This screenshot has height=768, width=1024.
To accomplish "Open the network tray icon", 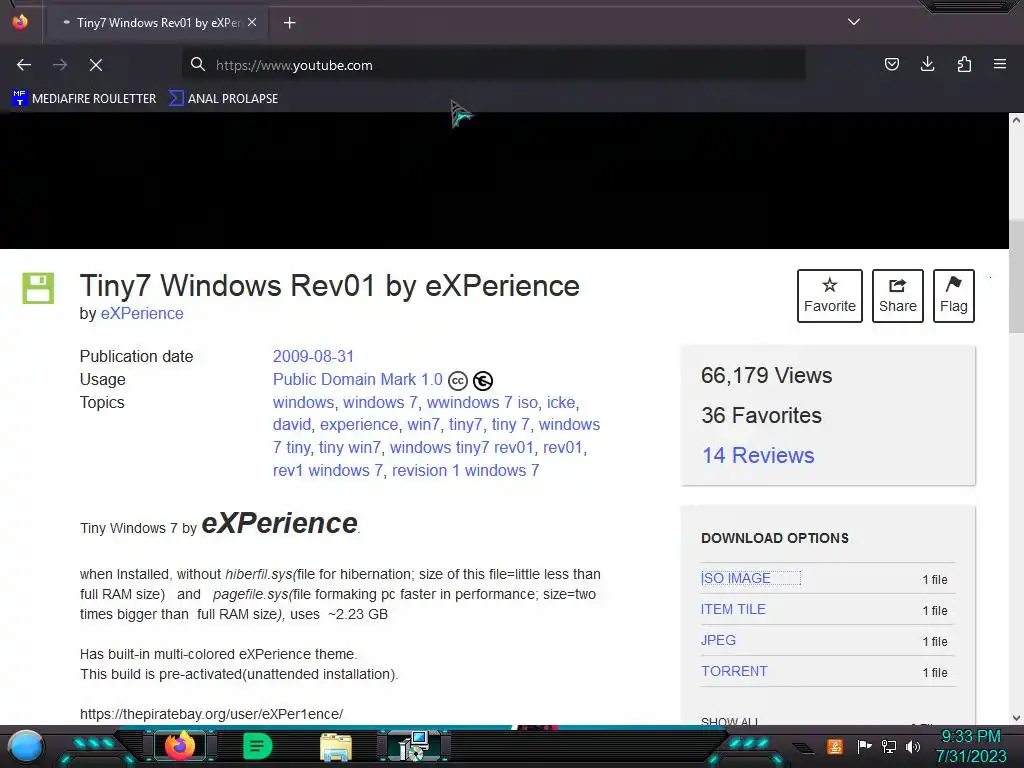I will point(889,746).
